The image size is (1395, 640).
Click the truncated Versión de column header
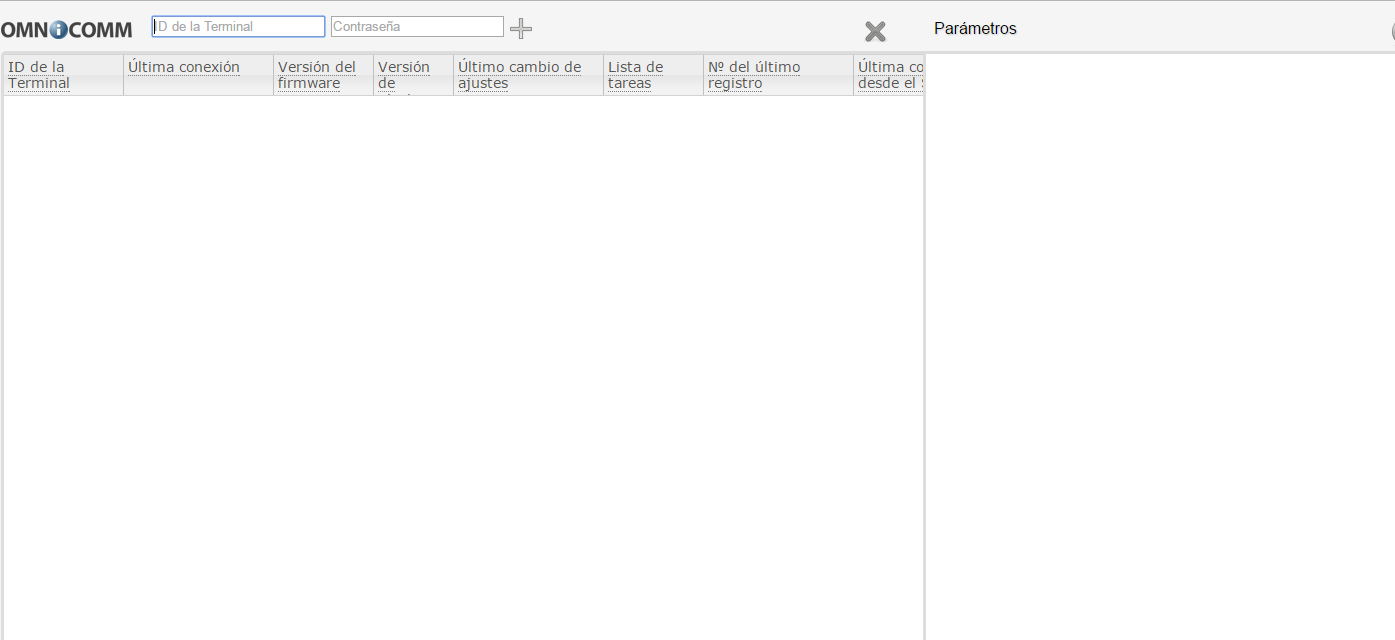(x=404, y=75)
